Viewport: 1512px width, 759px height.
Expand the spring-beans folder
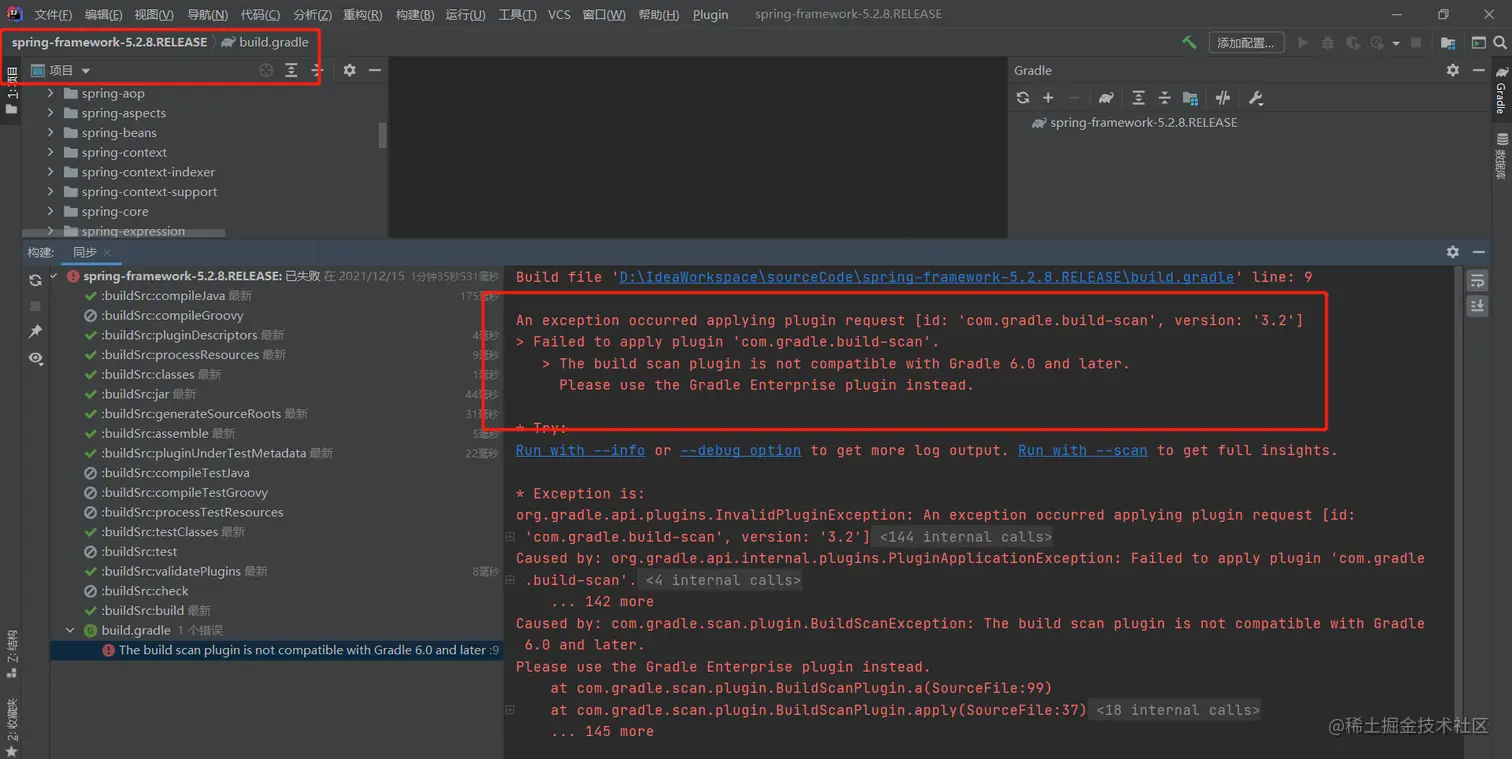[50, 133]
